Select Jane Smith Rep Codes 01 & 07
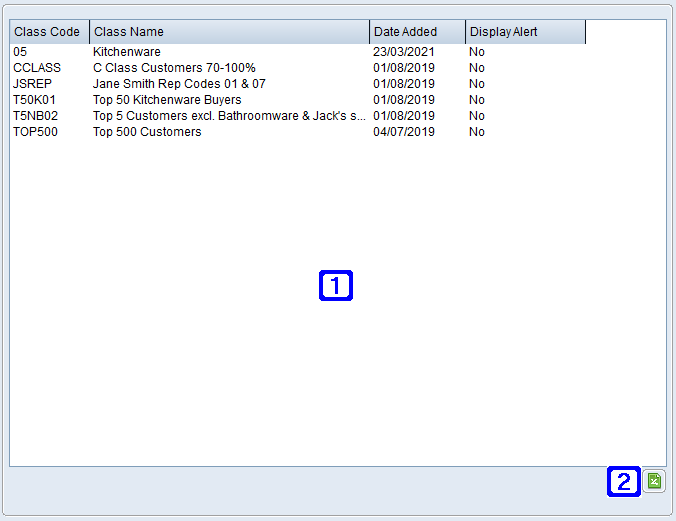The height and width of the screenshot is (521, 676). pyautogui.click(x=179, y=84)
